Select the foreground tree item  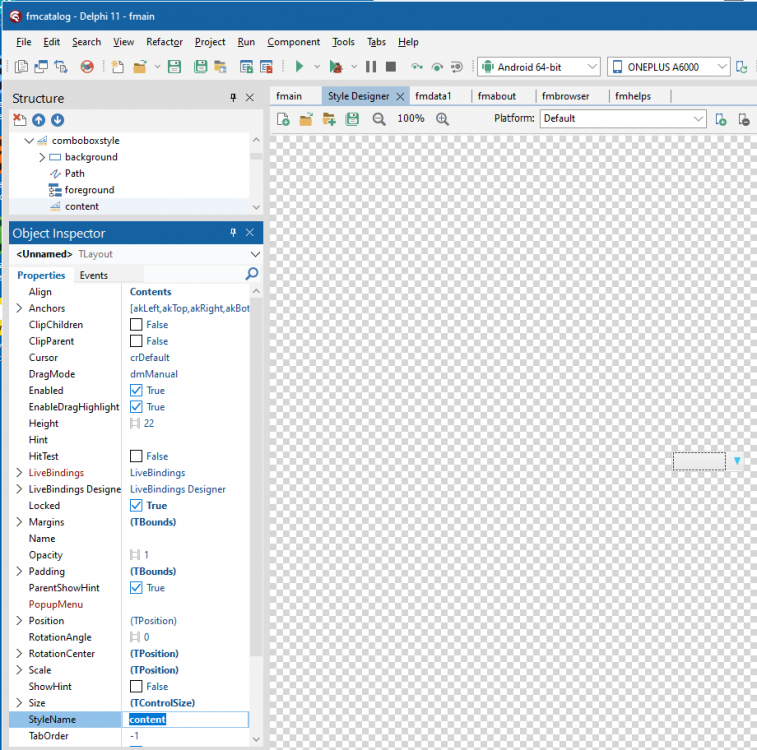(x=89, y=190)
